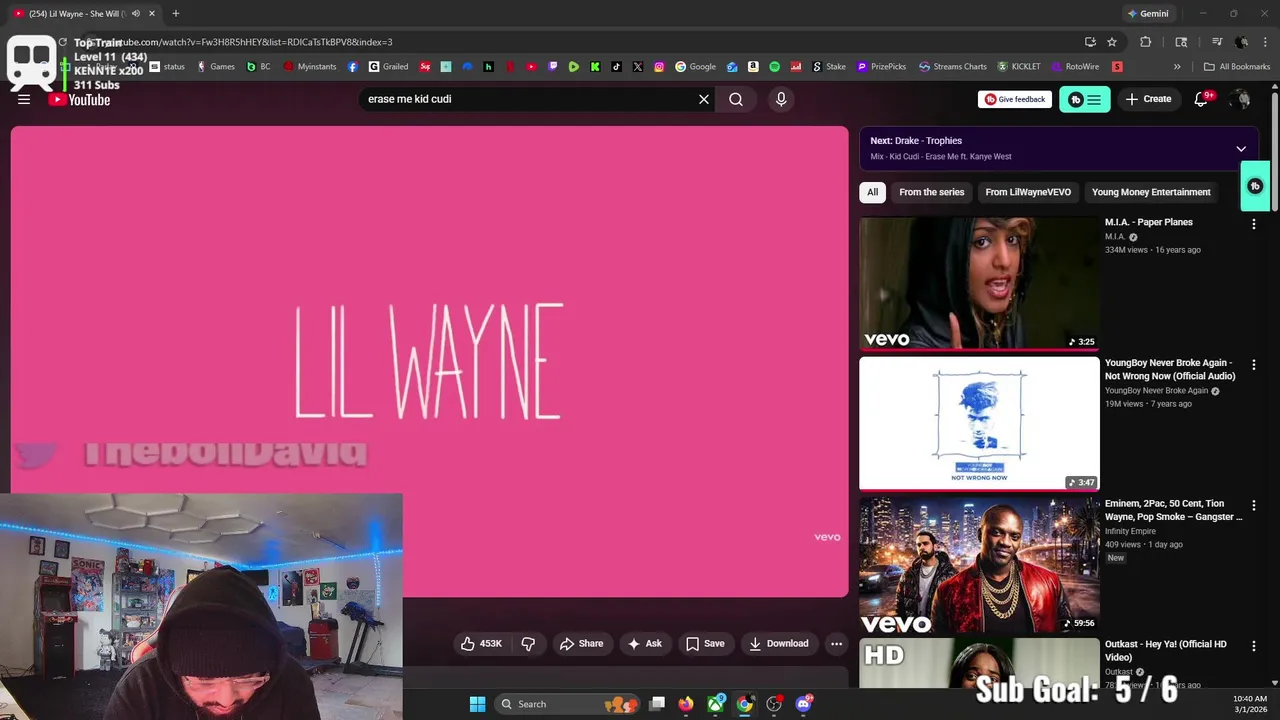Clear the search box with the X

(x=704, y=99)
